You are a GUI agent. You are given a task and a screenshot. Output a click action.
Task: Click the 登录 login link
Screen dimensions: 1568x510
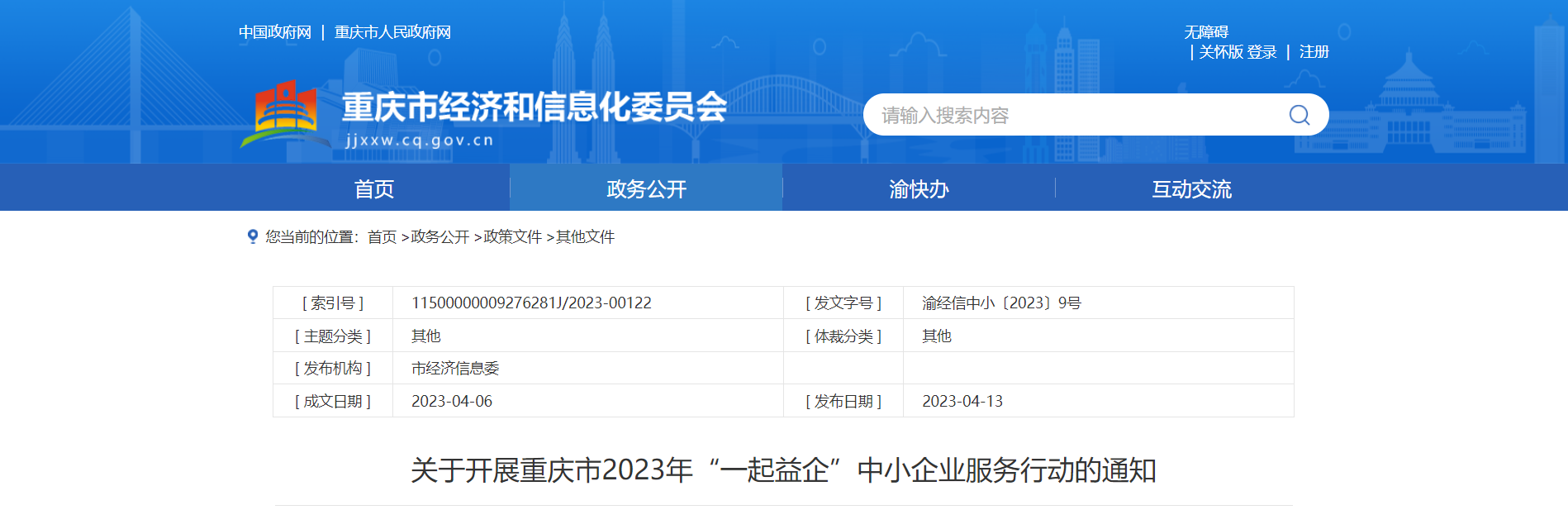[x=1262, y=52]
